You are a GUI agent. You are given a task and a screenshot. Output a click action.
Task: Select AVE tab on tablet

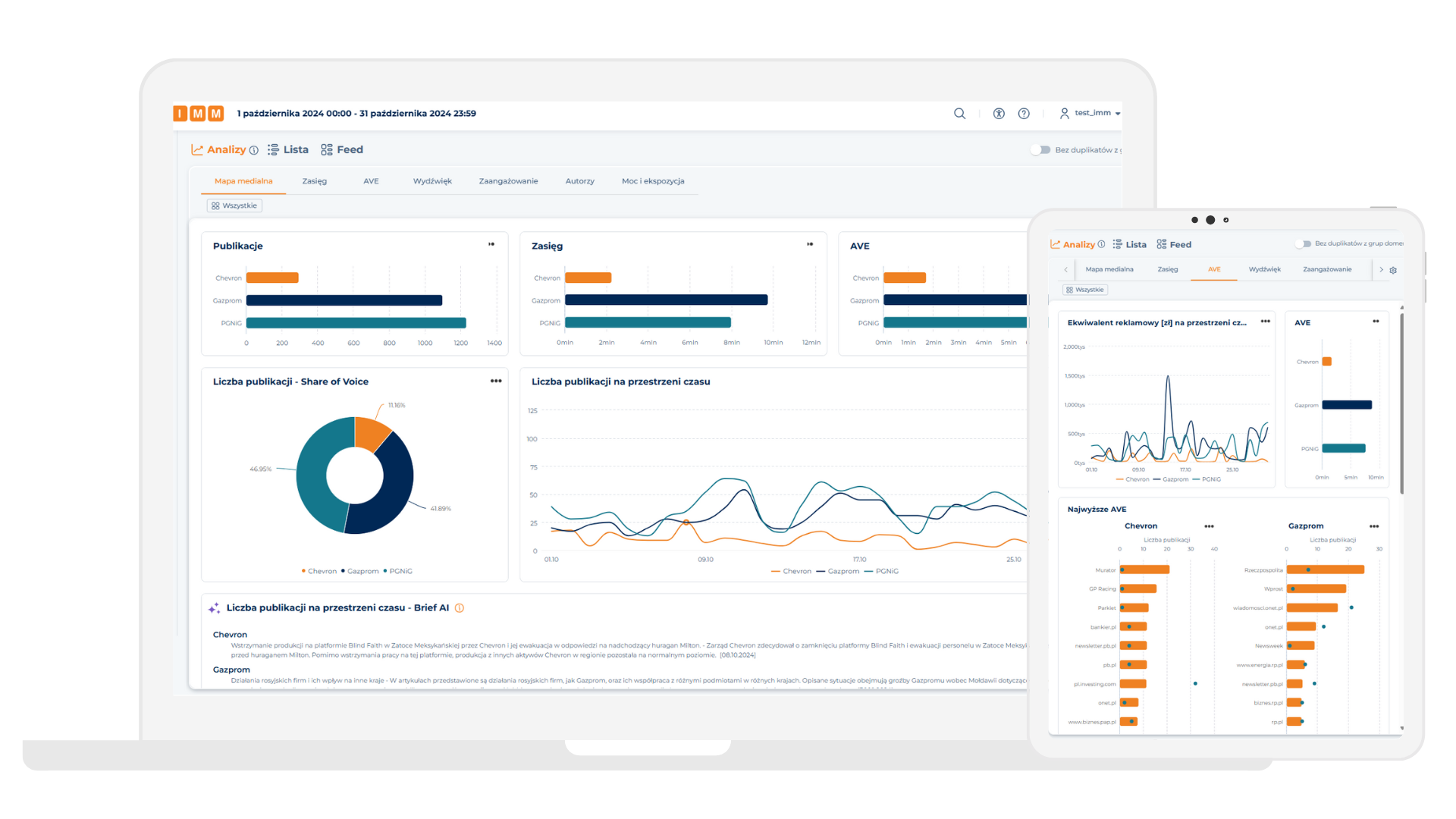coord(1214,269)
